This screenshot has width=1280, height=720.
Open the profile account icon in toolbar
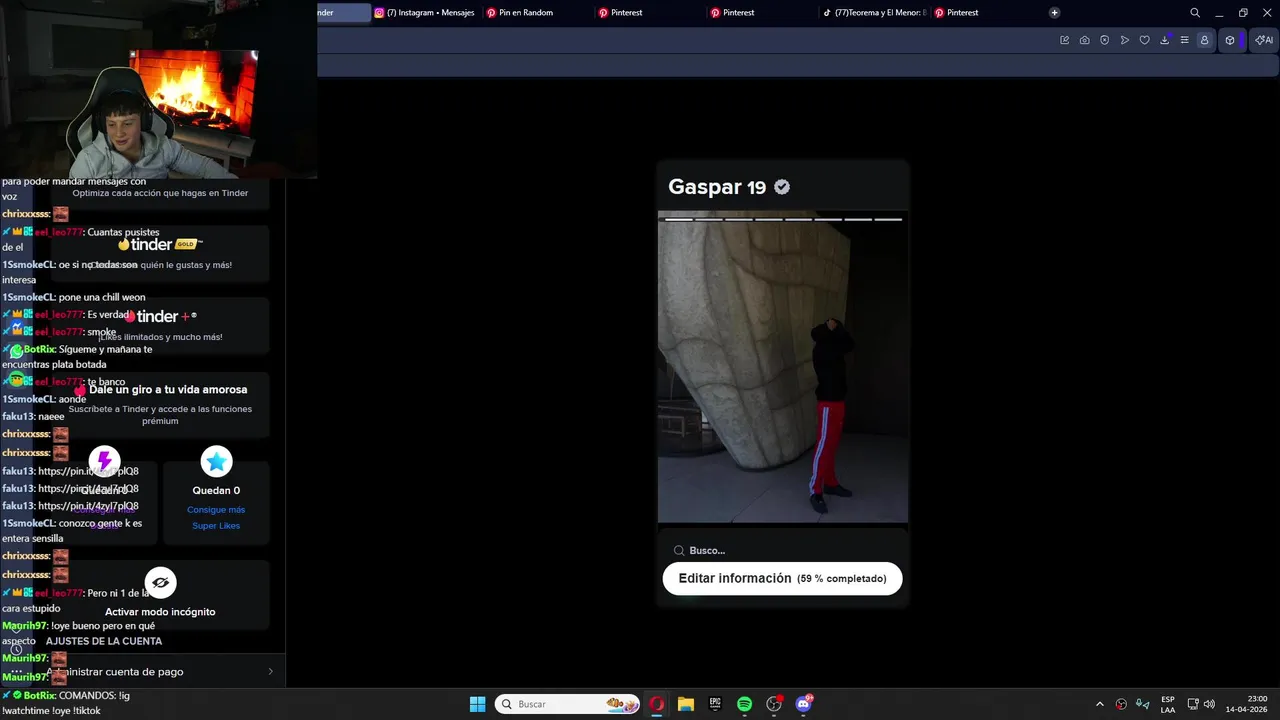click(1204, 40)
